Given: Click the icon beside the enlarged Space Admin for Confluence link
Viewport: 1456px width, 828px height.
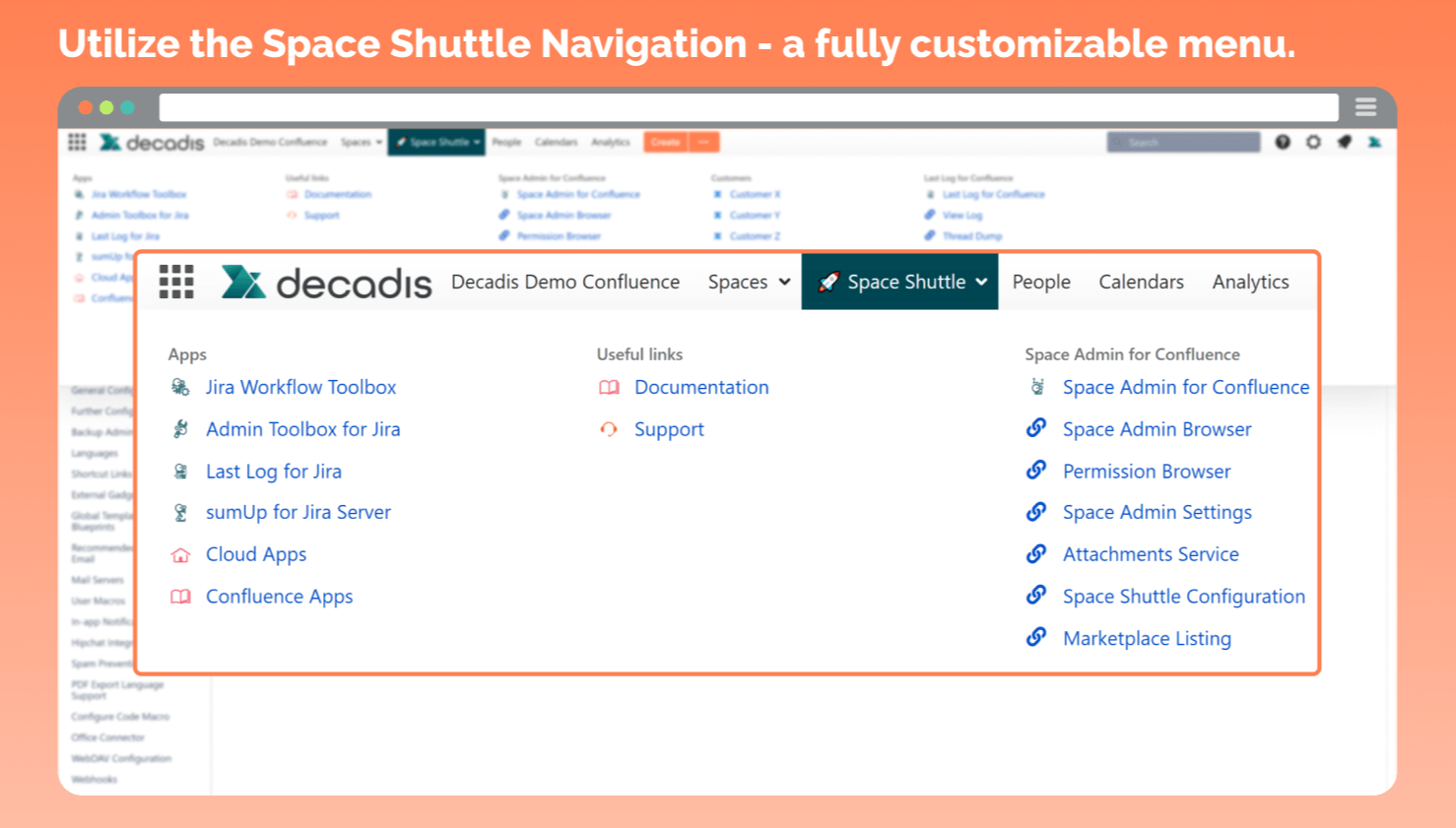Looking at the screenshot, I should point(1036,388).
